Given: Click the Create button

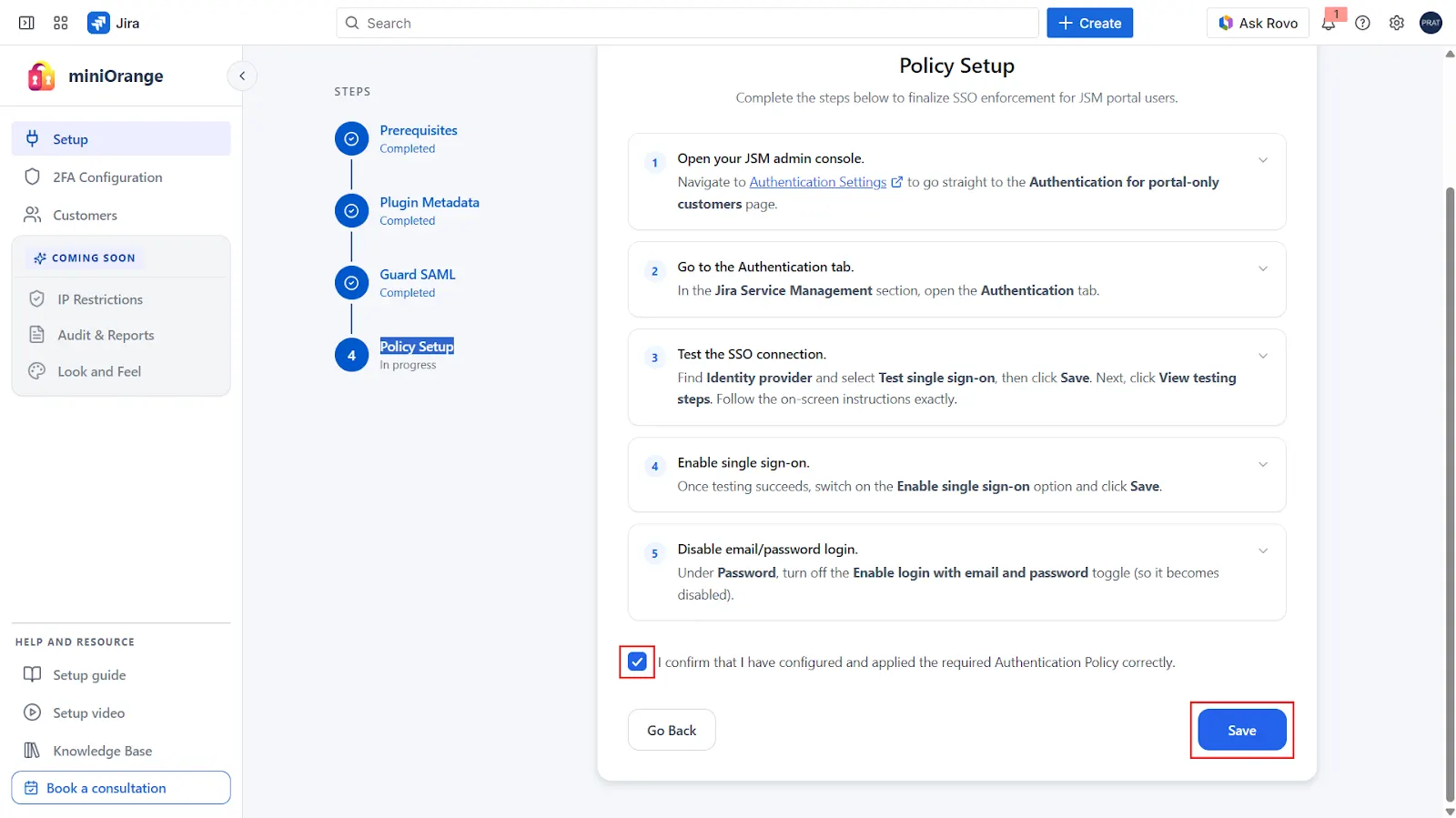Looking at the screenshot, I should (1089, 23).
